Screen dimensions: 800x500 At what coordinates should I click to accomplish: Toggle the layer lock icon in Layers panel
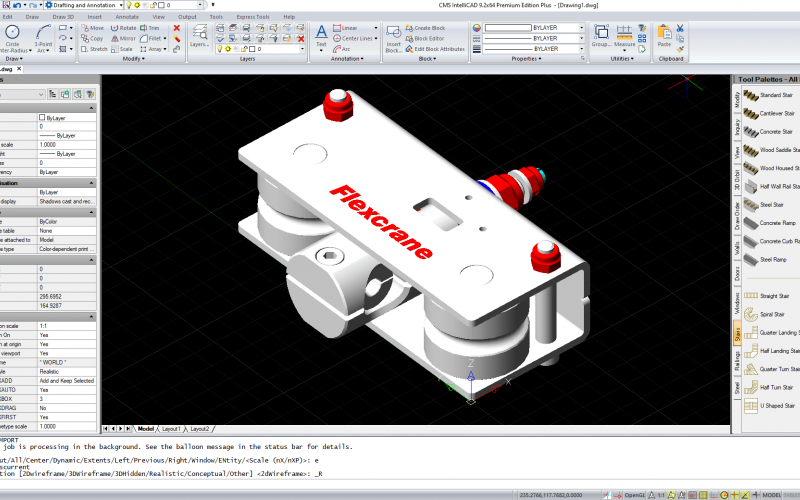tap(244, 49)
